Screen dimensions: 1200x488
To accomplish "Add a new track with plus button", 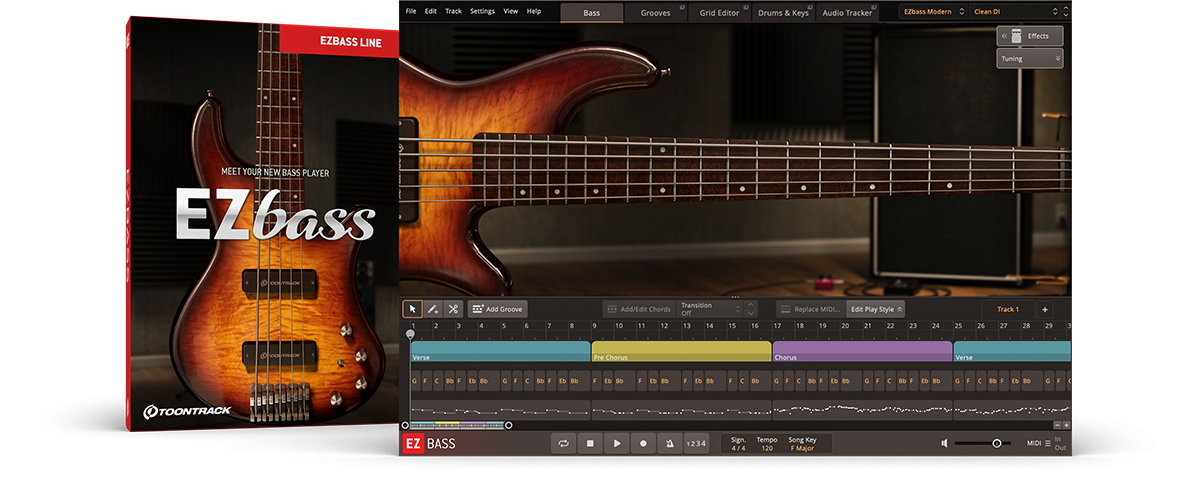I will coord(1044,310).
